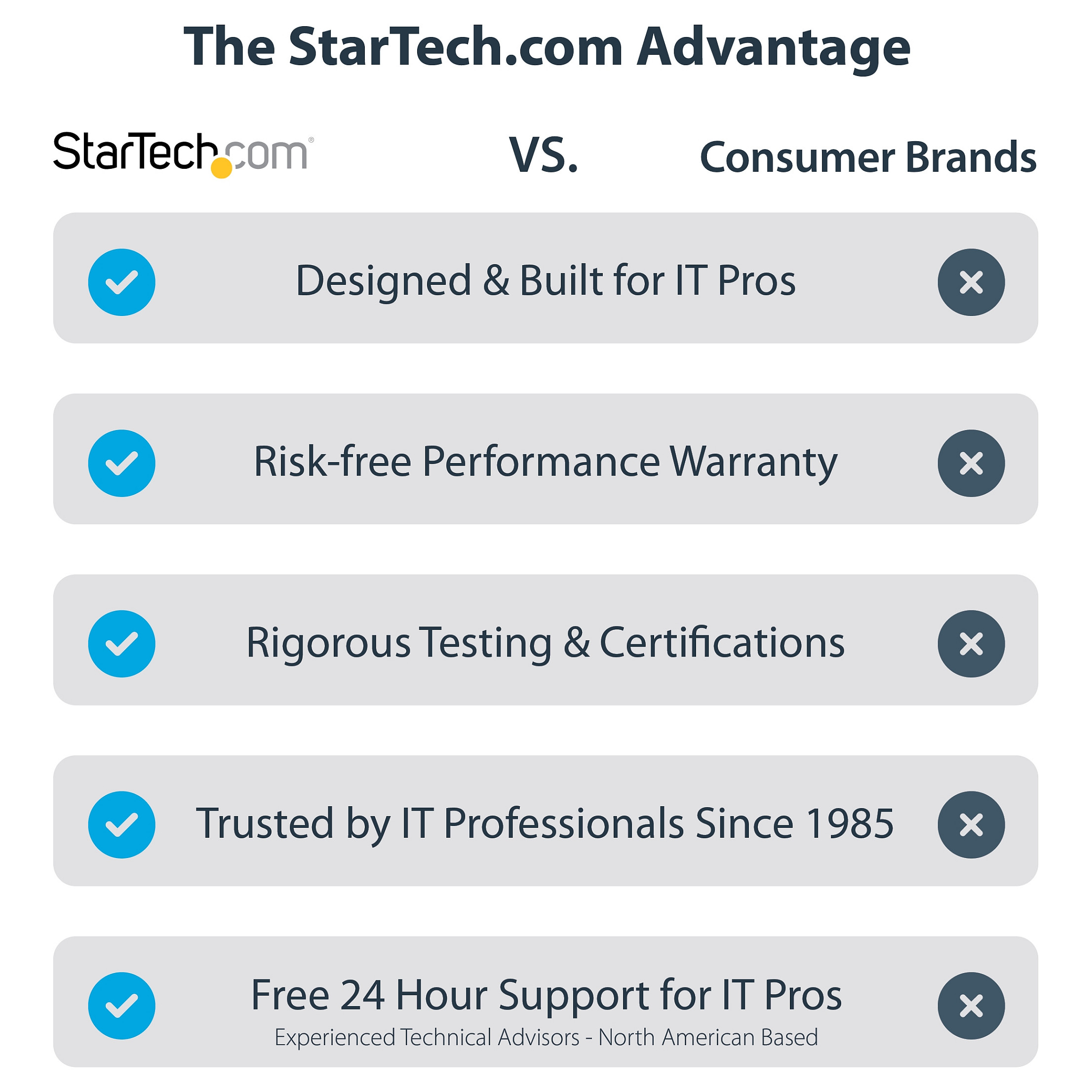Click the "Consumer Brands" column heading
Screen dimensions: 1092x1092
(867, 157)
